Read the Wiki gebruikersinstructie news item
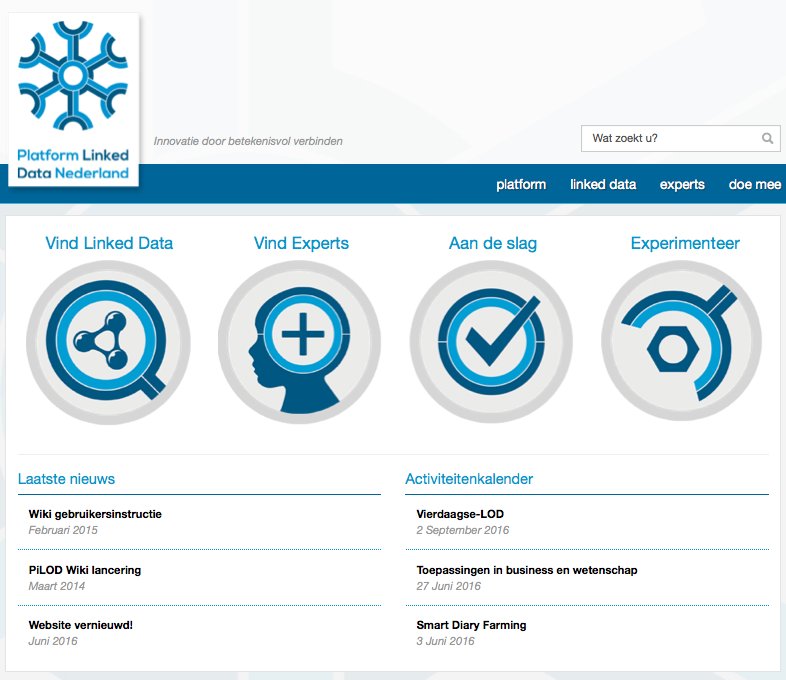The image size is (786, 680). 95,514
